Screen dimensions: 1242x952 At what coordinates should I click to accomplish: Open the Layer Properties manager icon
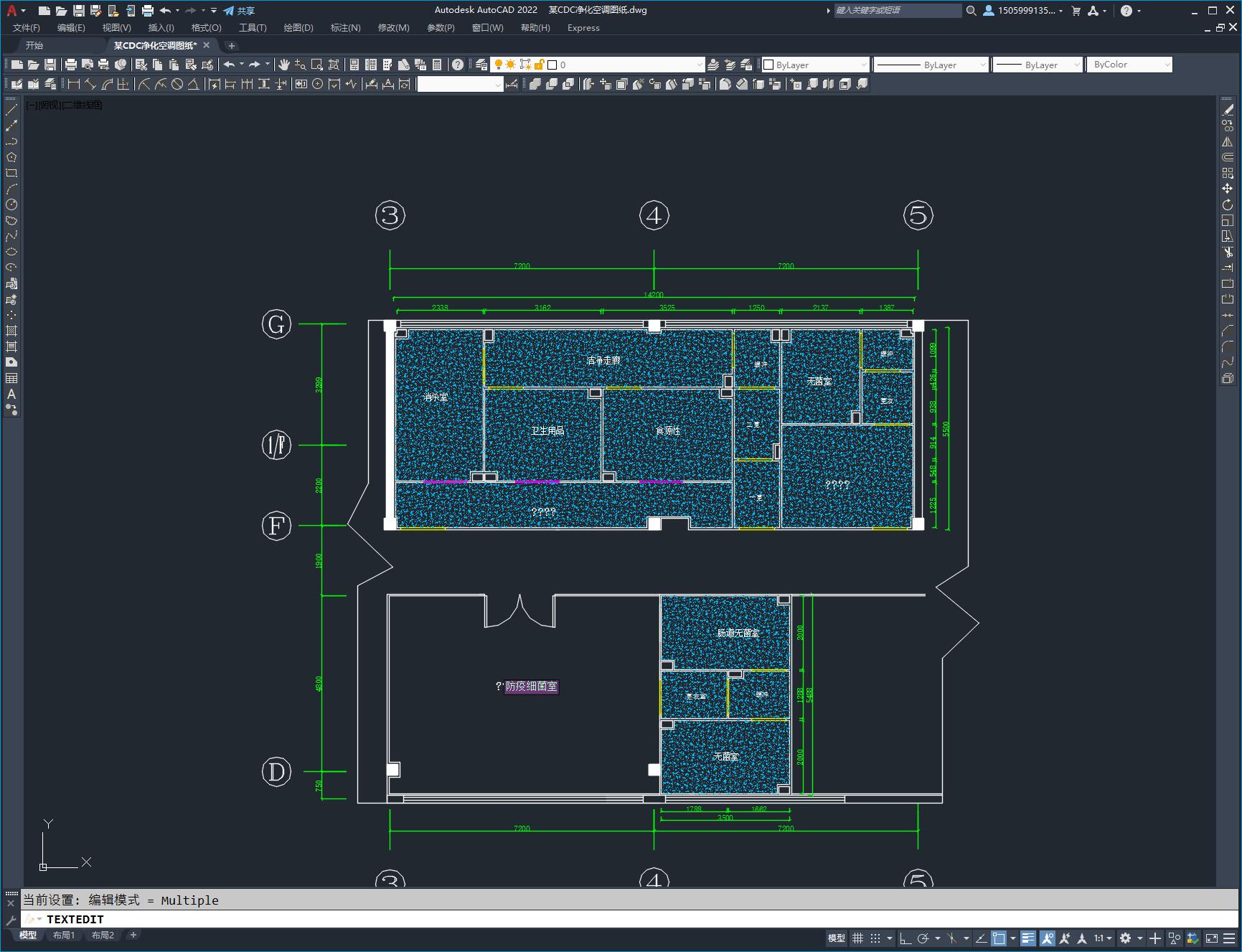pyautogui.click(x=481, y=65)
